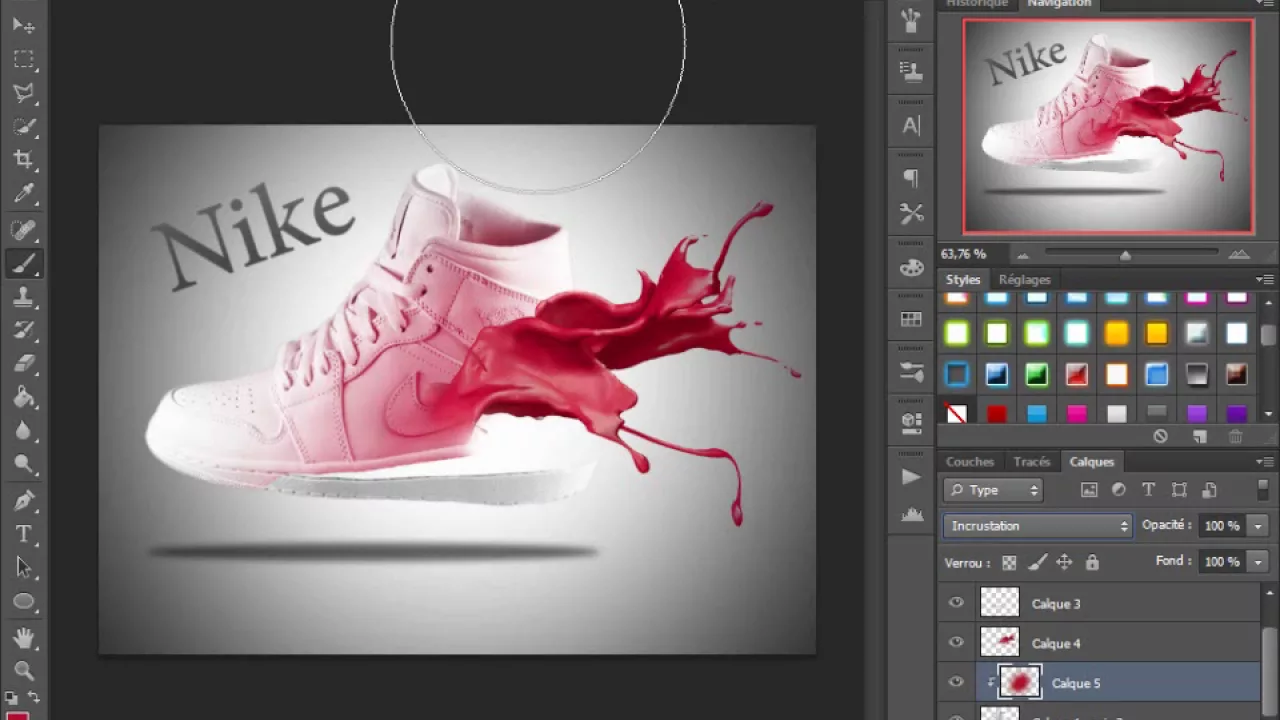The height and width of the screenshot is (720, 1280).
Task: Switch to the Navigation tab
Action: coord(1059,3)
